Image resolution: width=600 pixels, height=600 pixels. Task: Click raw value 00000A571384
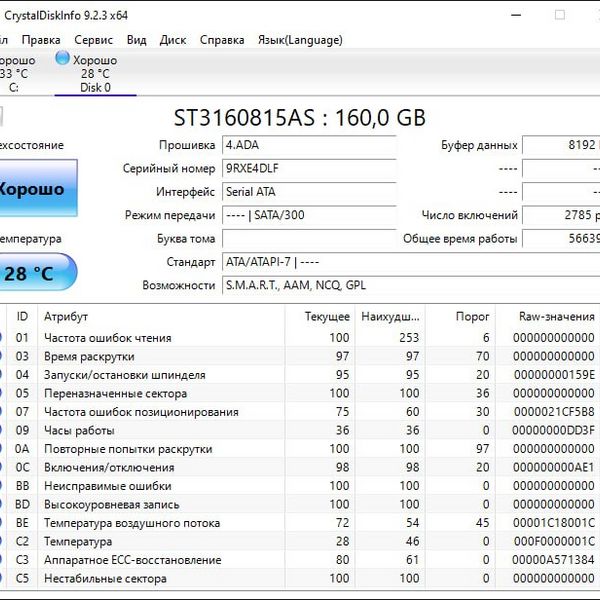click(x=553, y=560)
